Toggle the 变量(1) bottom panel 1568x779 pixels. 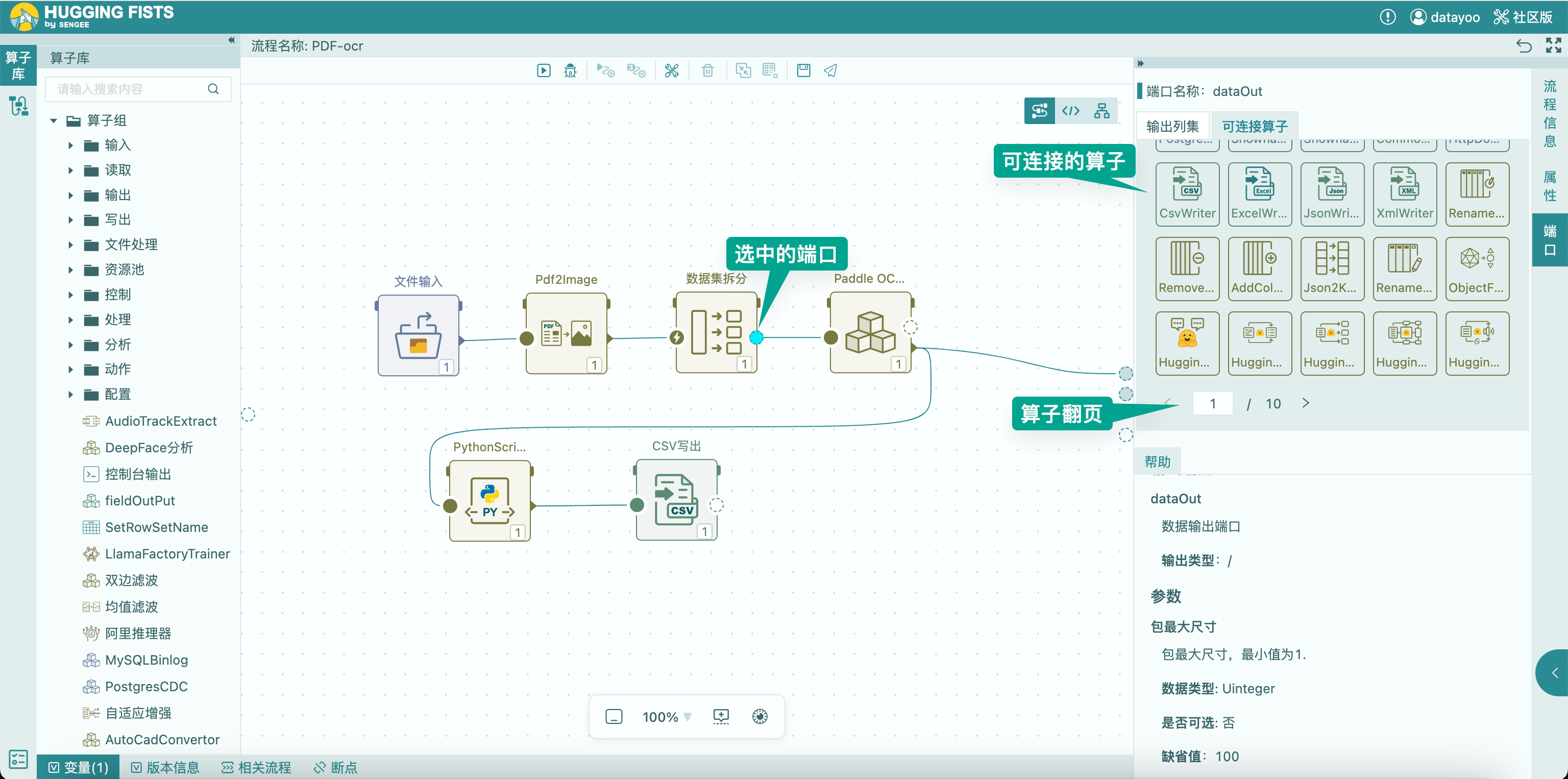coord(79,767)
